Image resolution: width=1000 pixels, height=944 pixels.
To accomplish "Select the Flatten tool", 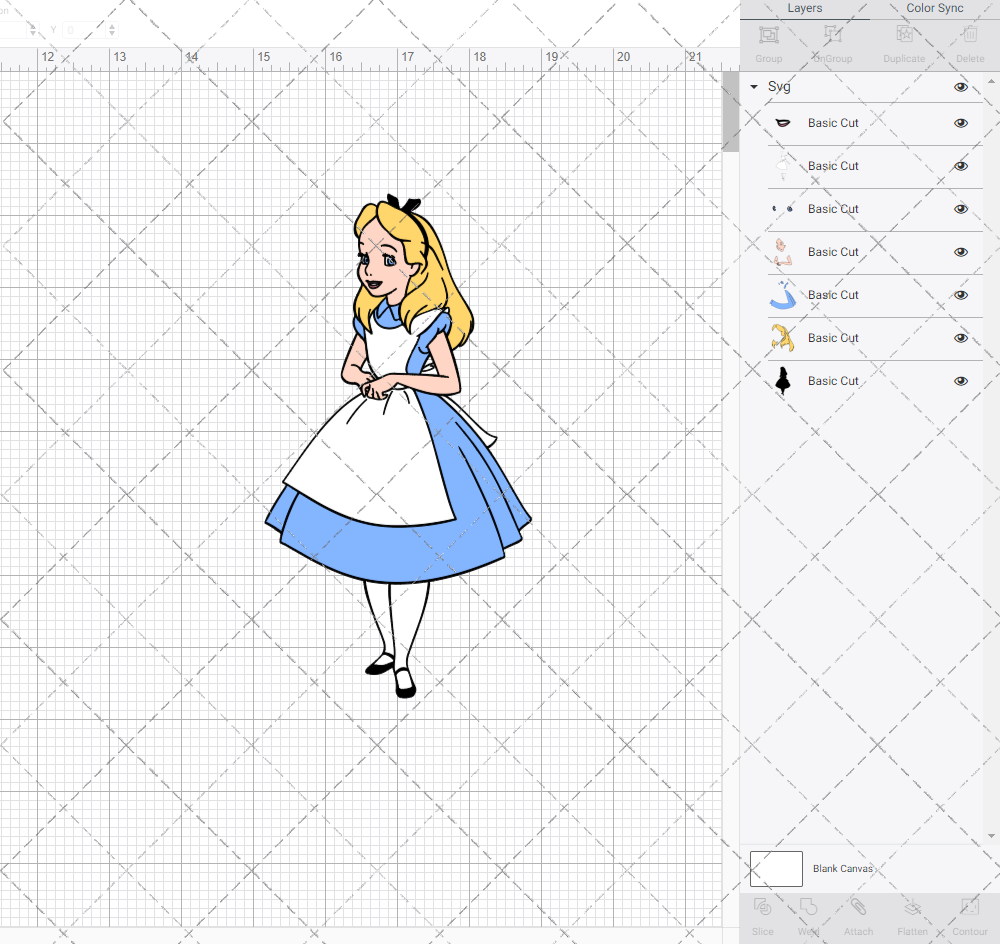I will (913, 907).
